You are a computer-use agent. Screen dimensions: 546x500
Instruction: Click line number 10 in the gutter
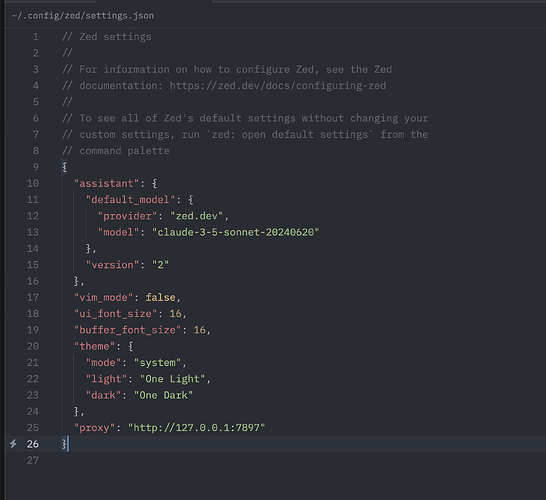click(x=33, y=183)
